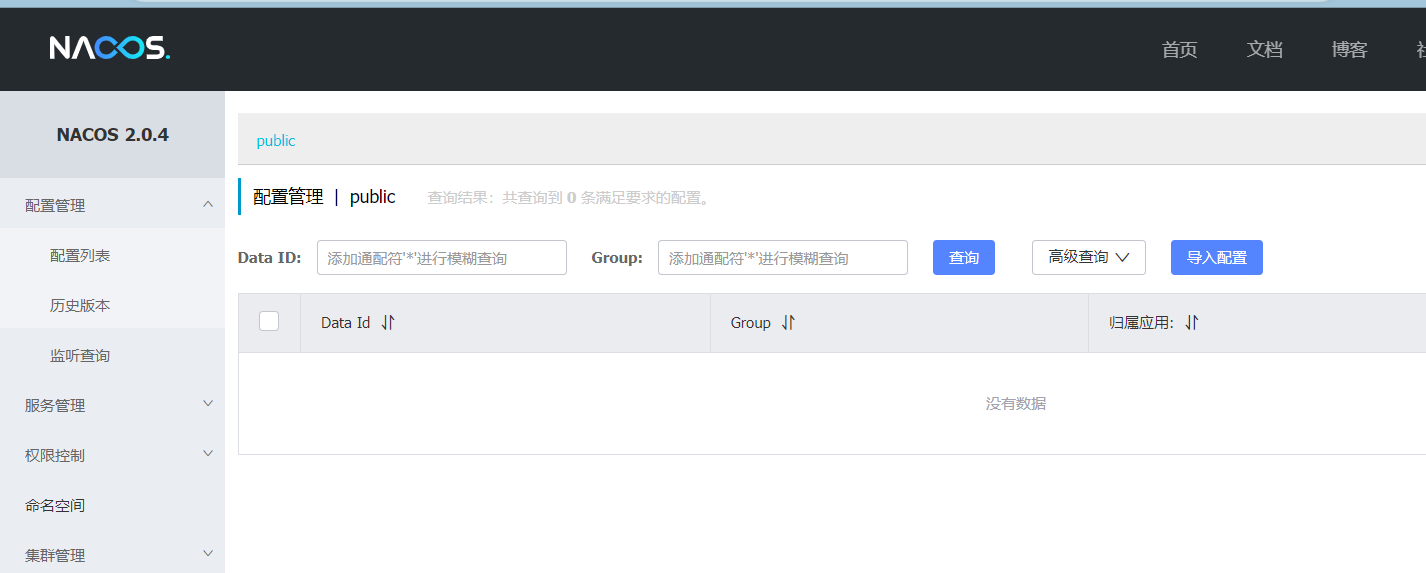This screenshot has height=573, width=1426.
Task: Click the Data Id column header text
Action: 346,323
